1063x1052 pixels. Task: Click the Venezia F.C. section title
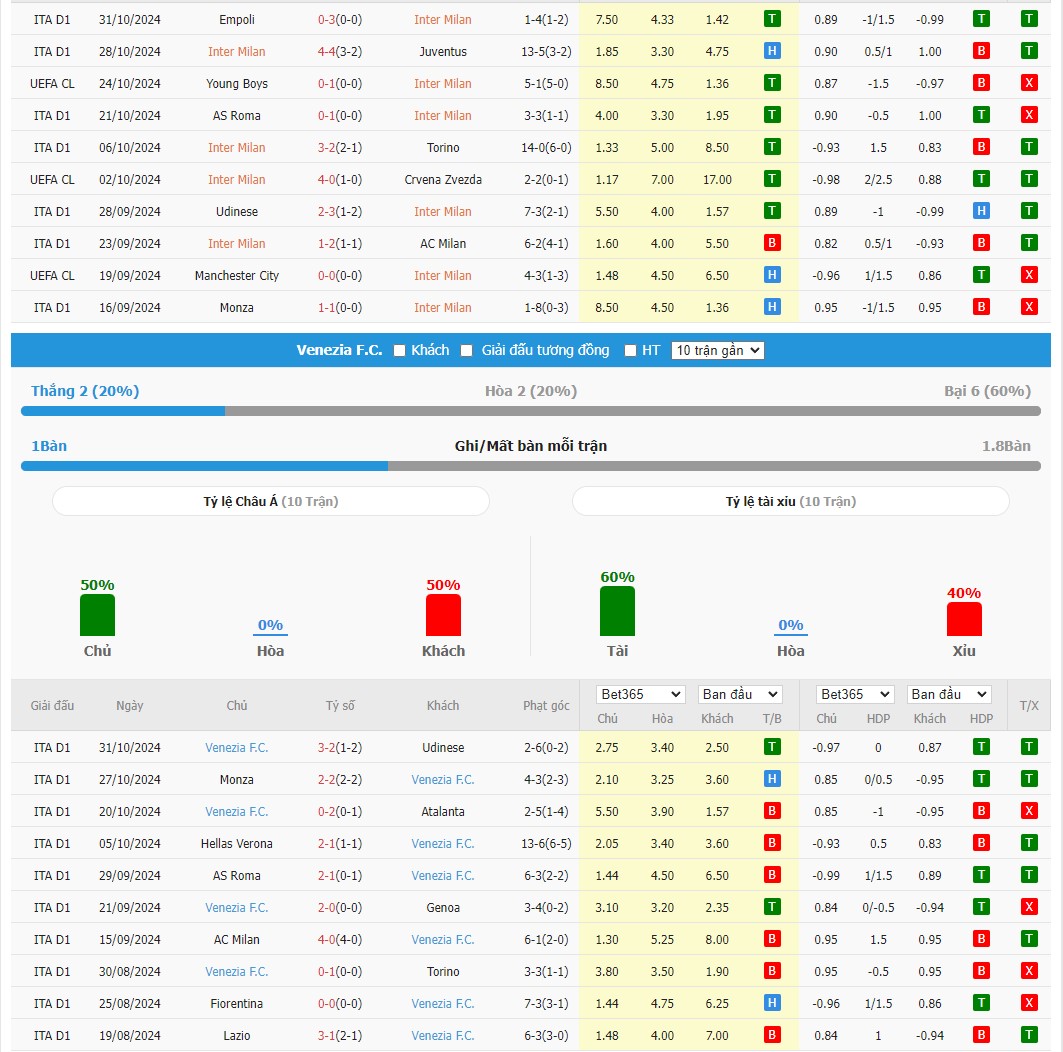click(339, 350)
